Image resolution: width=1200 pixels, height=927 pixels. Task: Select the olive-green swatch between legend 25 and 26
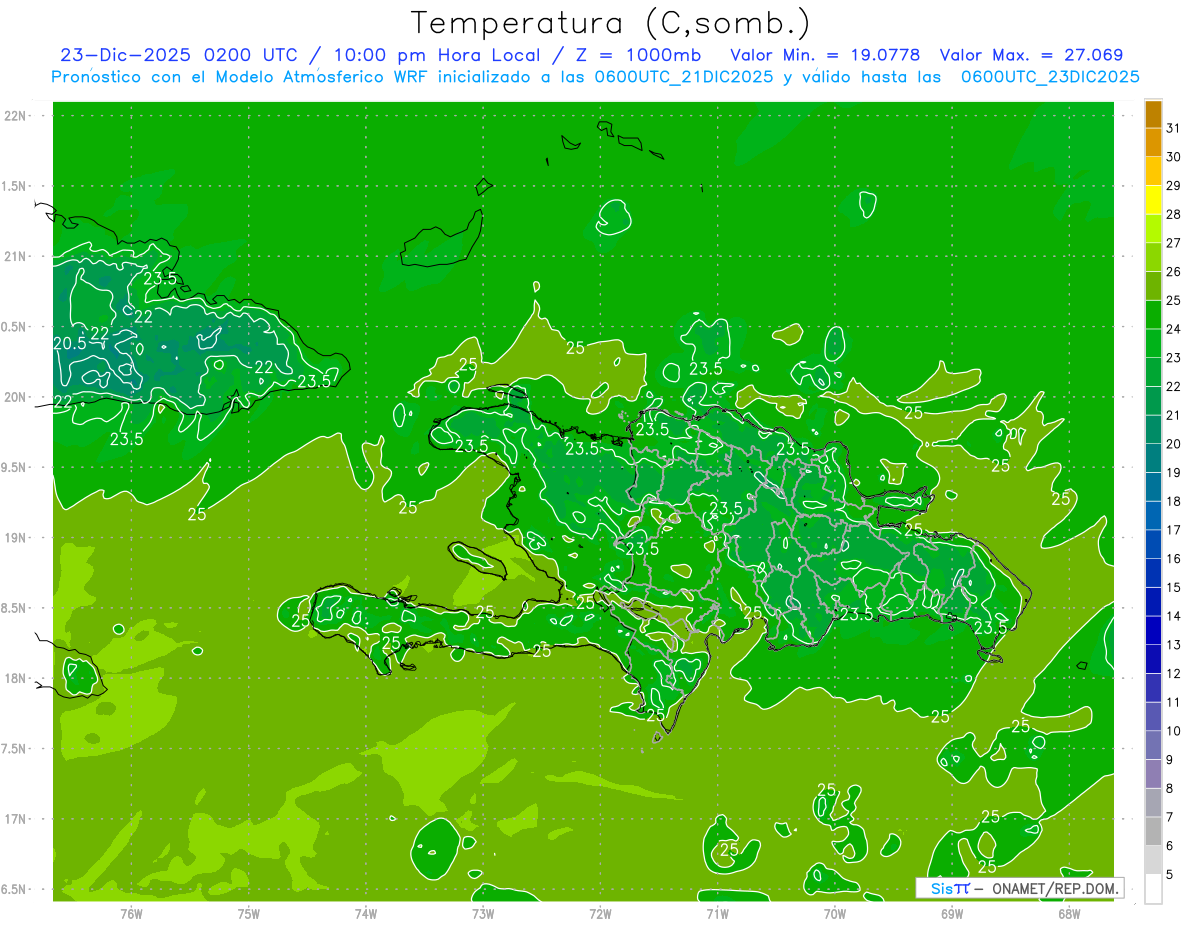[1153, 286]
